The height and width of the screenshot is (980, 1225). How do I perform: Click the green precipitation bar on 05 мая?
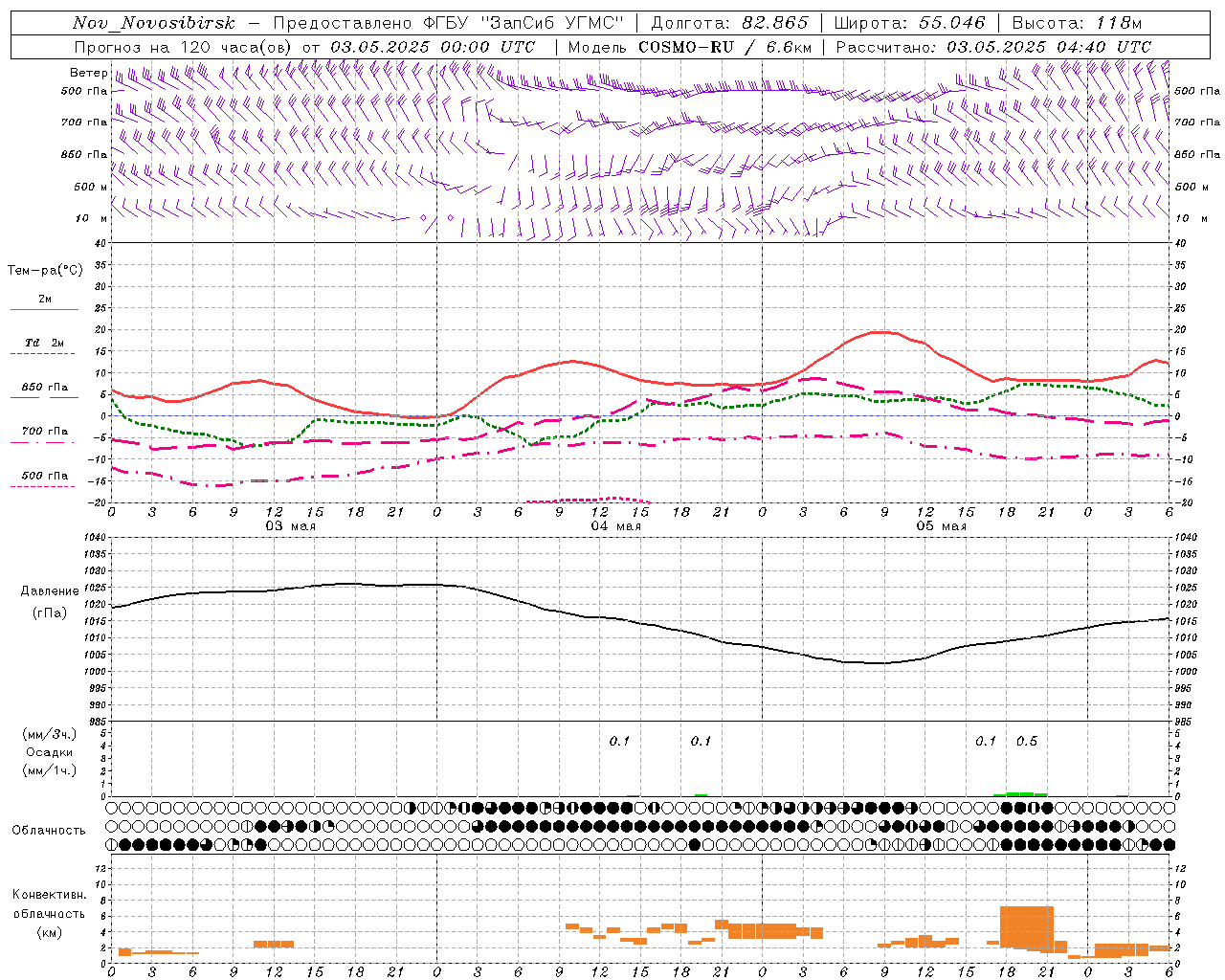pyautogui.click(x=1021, y=793)
